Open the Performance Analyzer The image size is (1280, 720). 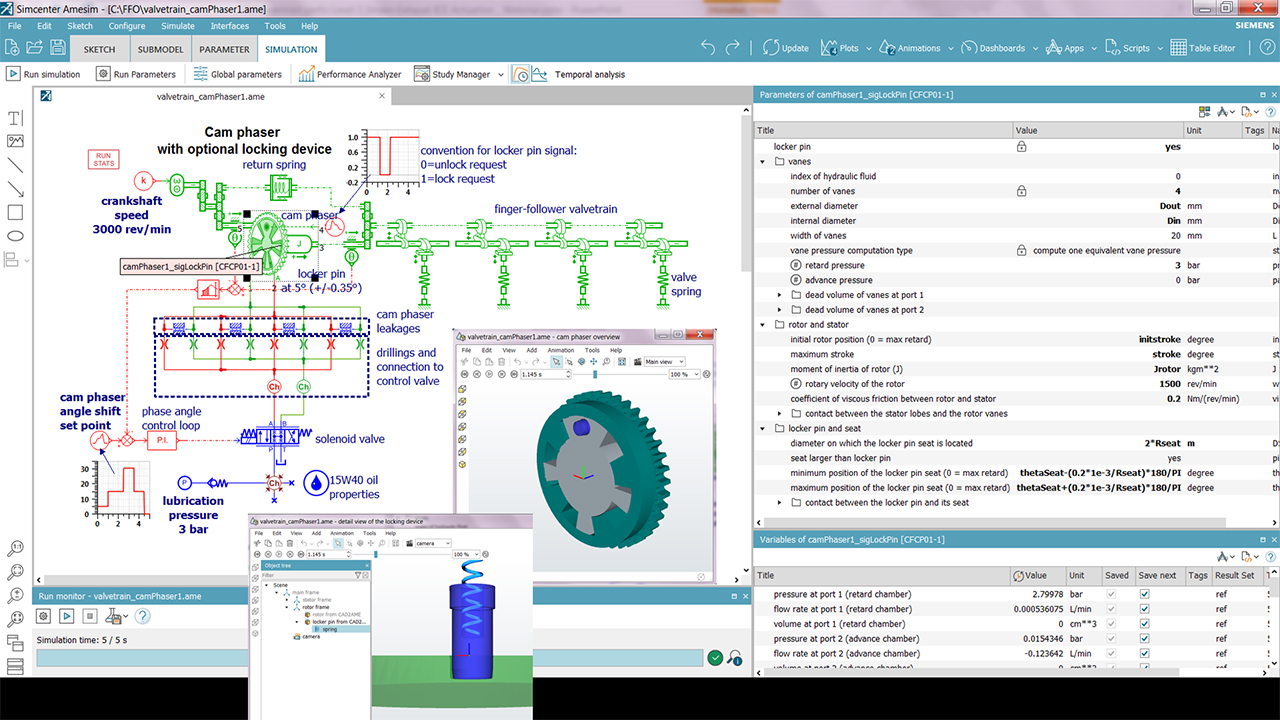point(350,74)
